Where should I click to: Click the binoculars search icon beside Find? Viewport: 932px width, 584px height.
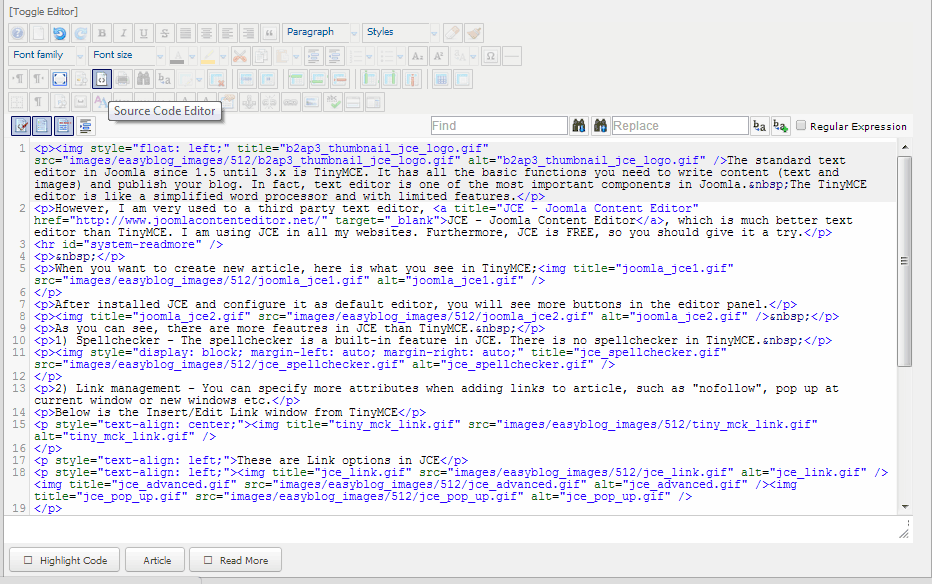click(x=579, y=126)
